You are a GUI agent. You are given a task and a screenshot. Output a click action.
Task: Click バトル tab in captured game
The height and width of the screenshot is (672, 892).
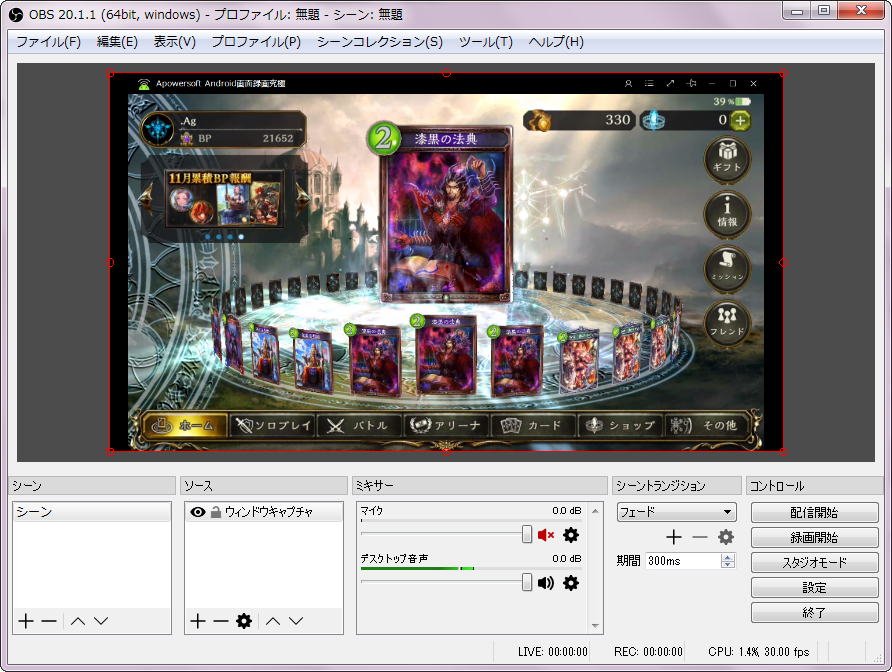[x=360, y=425]
